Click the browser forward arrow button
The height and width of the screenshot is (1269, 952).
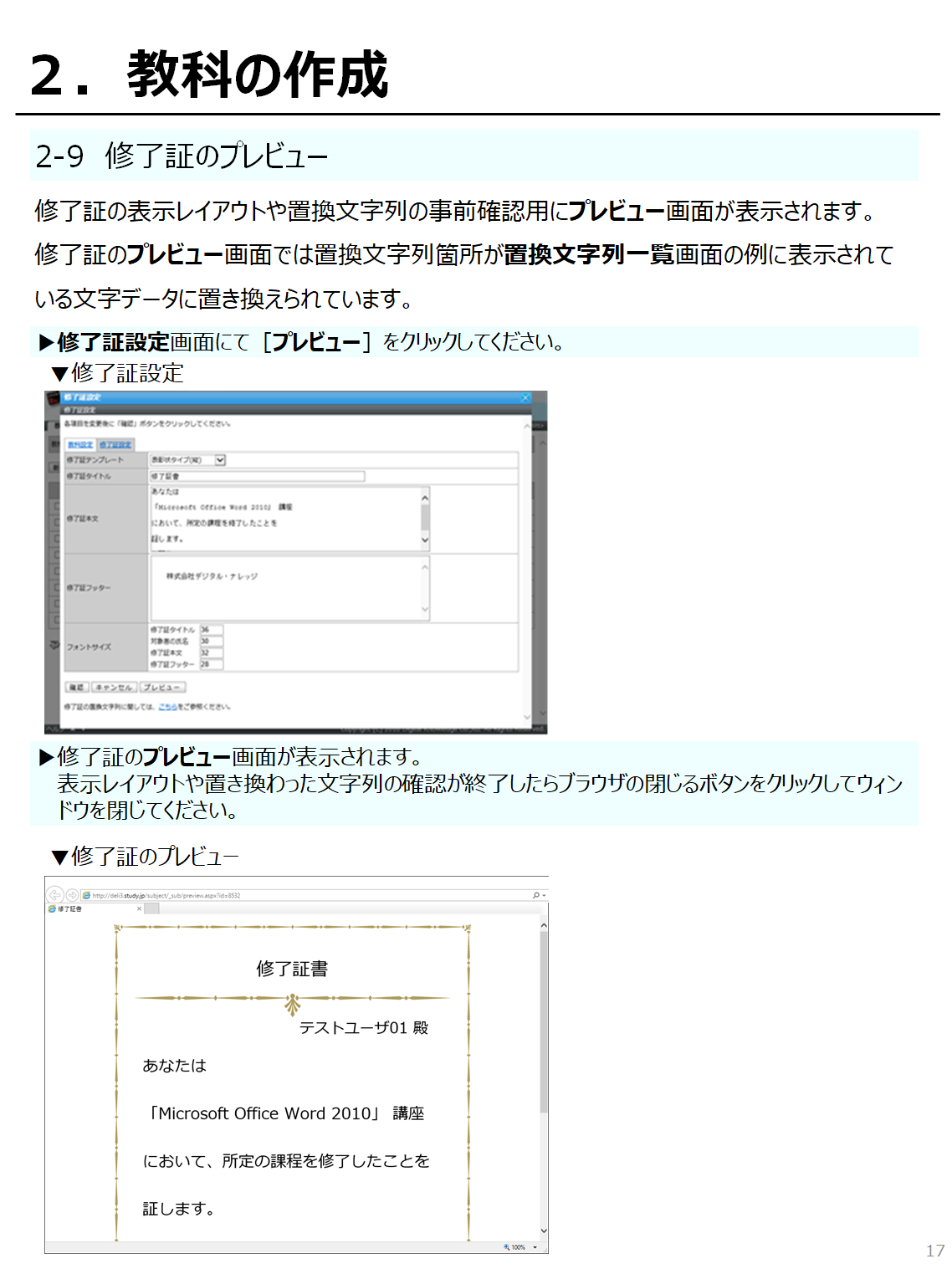pos(72,894)
